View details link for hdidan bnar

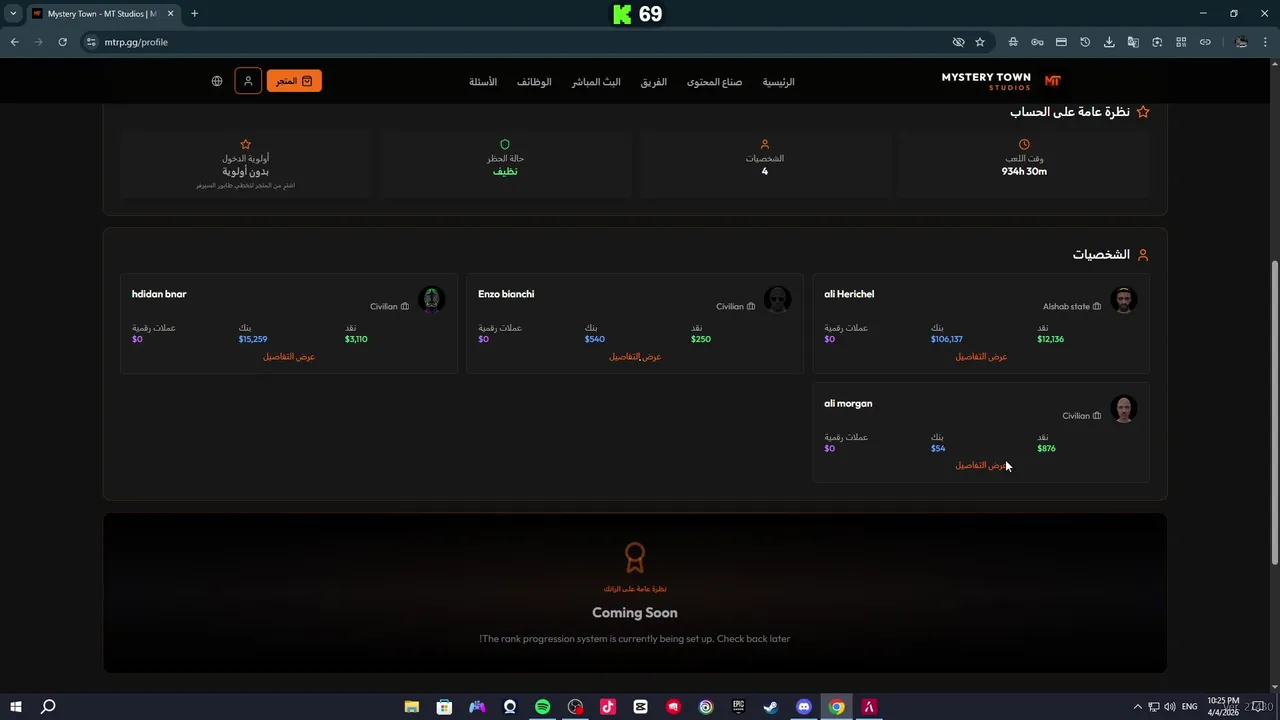coord(289,357)
